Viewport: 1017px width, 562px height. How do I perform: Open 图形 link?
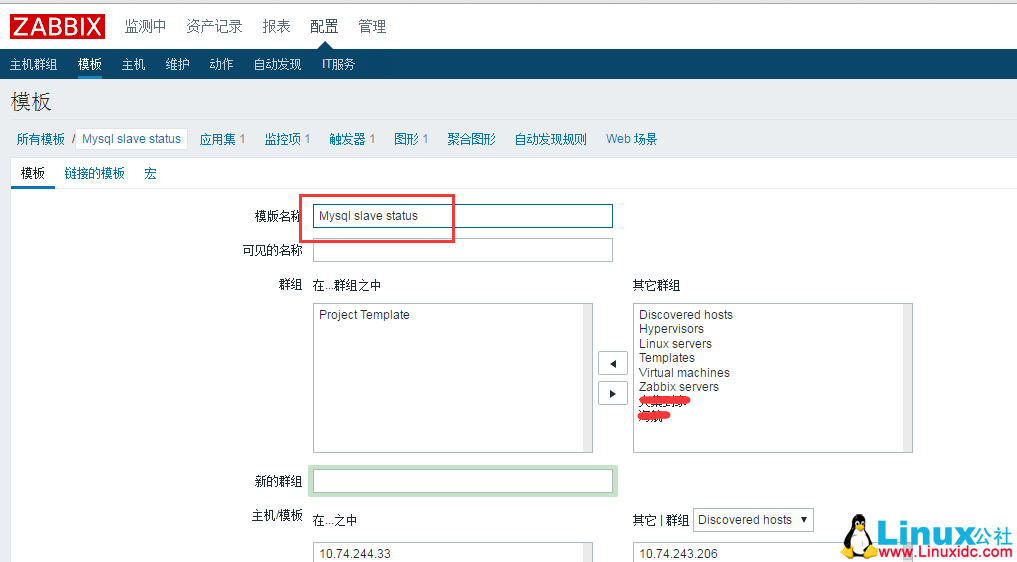coord(407,139)
